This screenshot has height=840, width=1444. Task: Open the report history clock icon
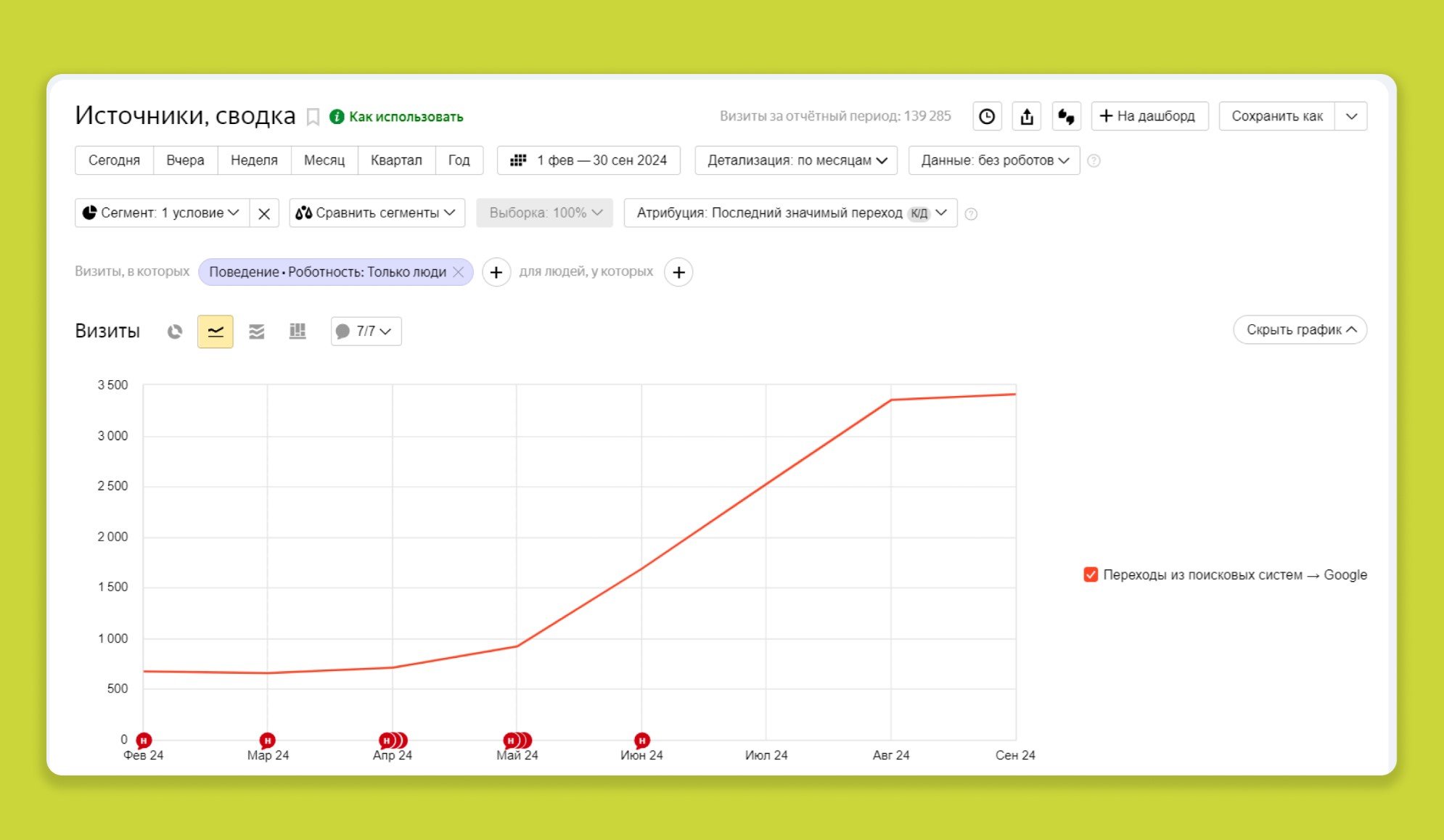point(987,116)
